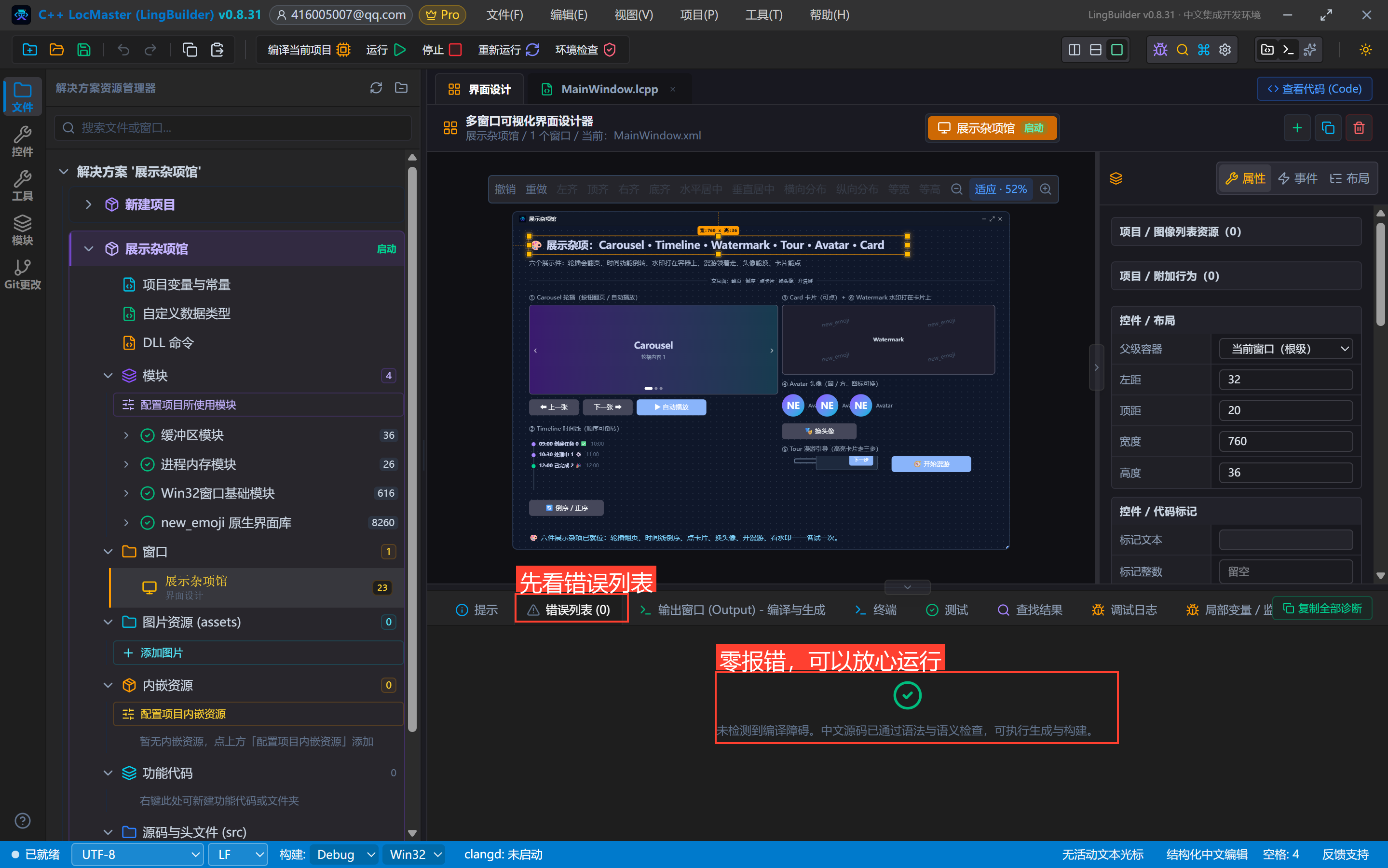The height and width of the screenshot is (868, 1388).
Task: Open the Debug build configuration dropdown
Action: coord(344,854)
